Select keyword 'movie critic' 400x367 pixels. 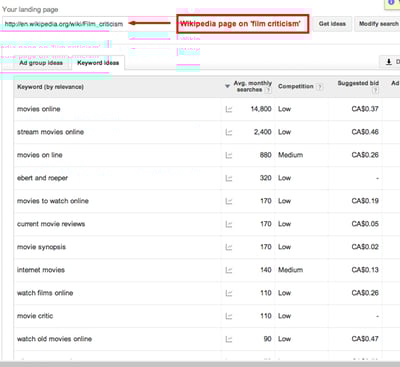tap(35, 316)
